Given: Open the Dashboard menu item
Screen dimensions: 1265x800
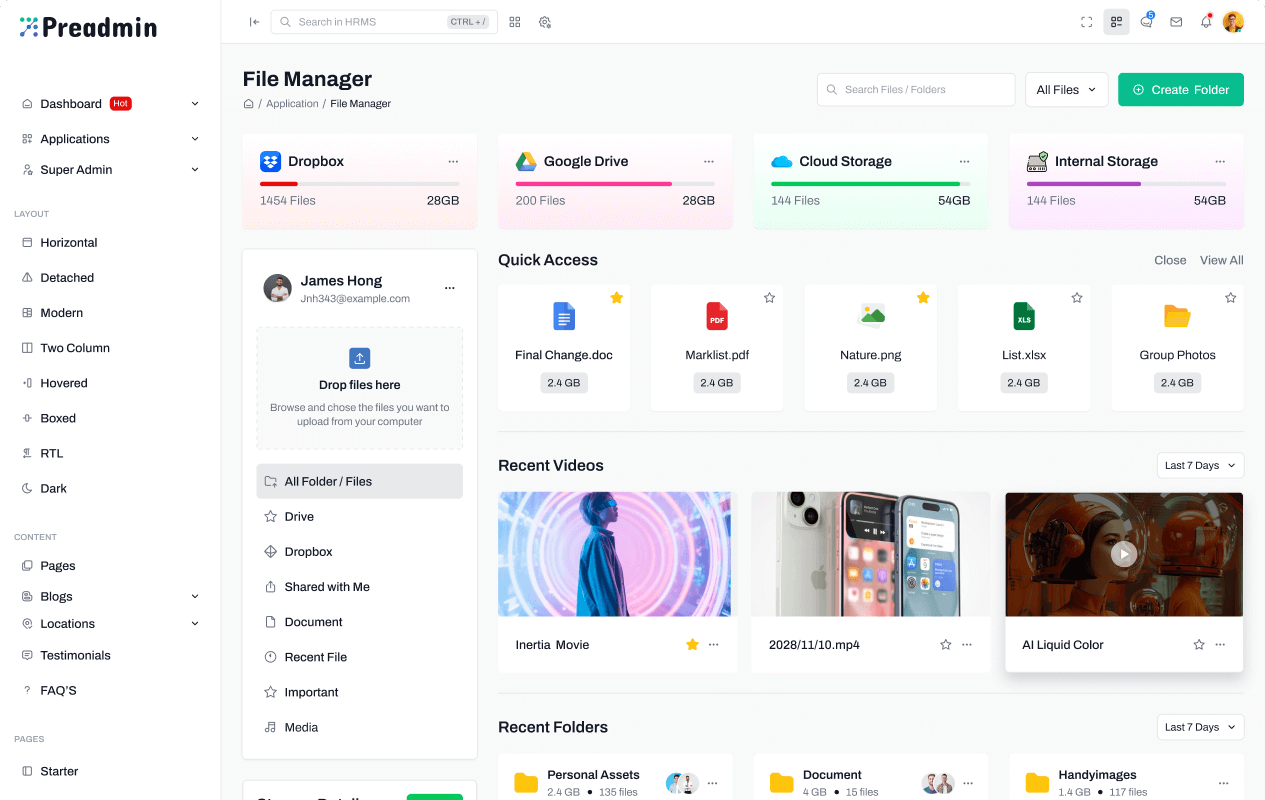Looking at the screenshot, I should coord(71,103).
